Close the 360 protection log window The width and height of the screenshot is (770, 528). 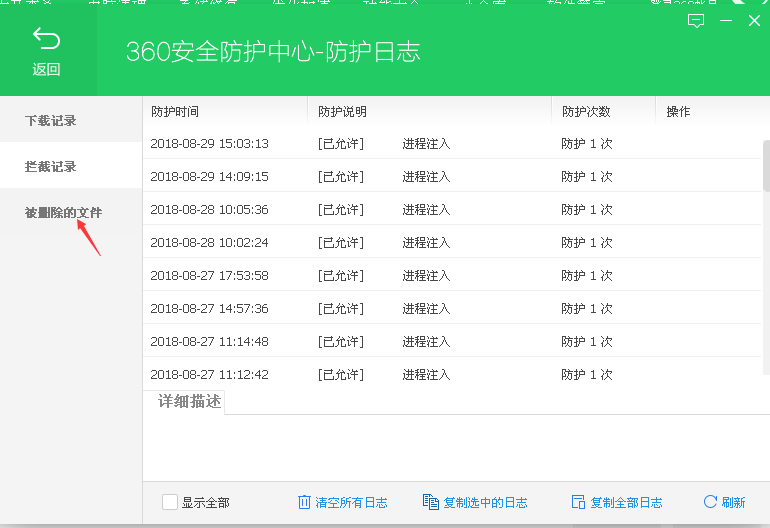tap(754, 21)
